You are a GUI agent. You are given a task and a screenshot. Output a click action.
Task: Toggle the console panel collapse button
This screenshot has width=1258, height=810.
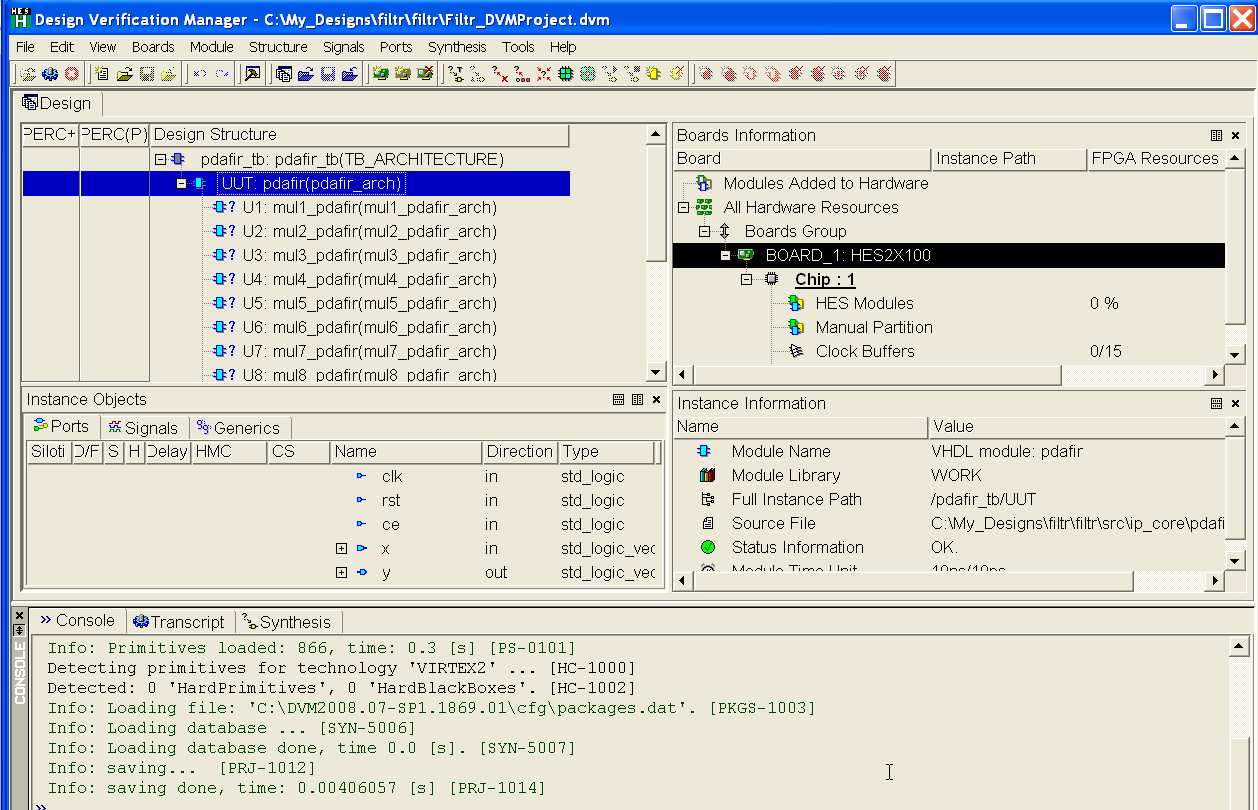tap(18, 629)
